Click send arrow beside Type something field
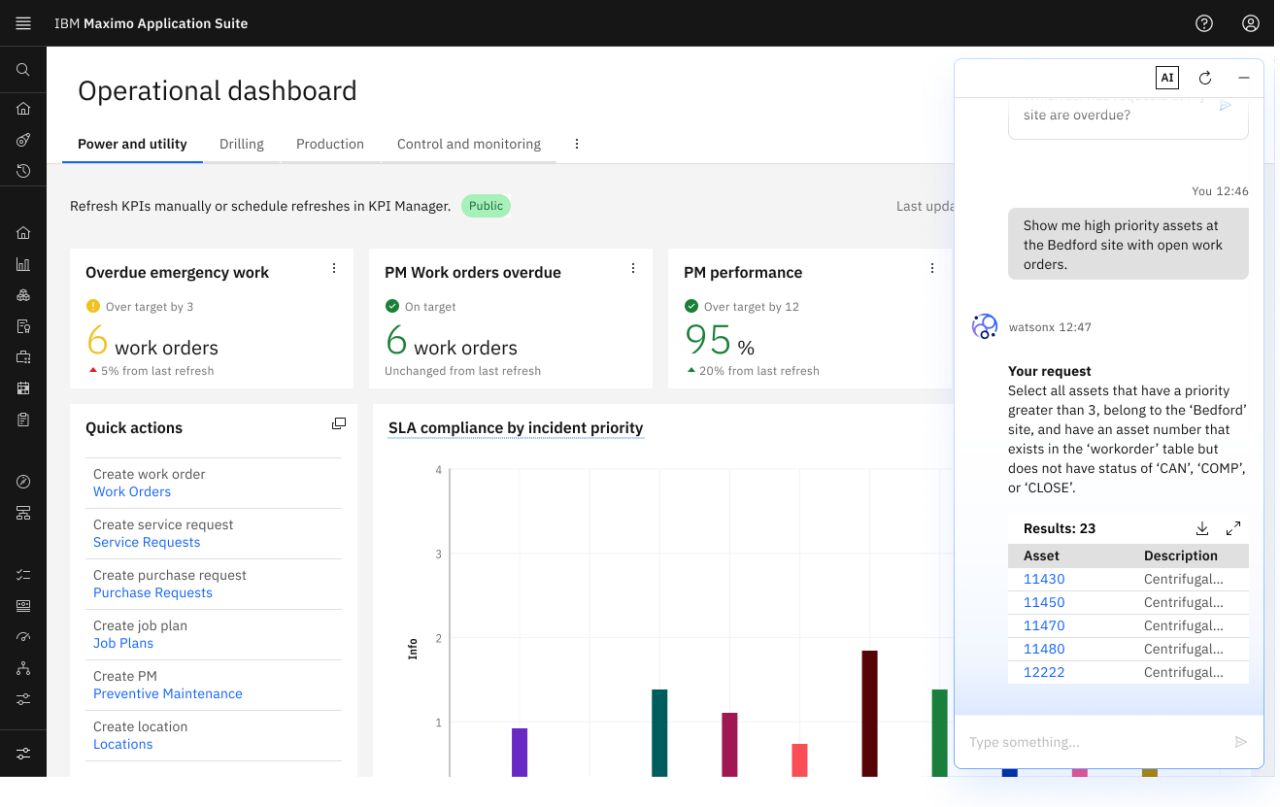 click(1241, 742)
